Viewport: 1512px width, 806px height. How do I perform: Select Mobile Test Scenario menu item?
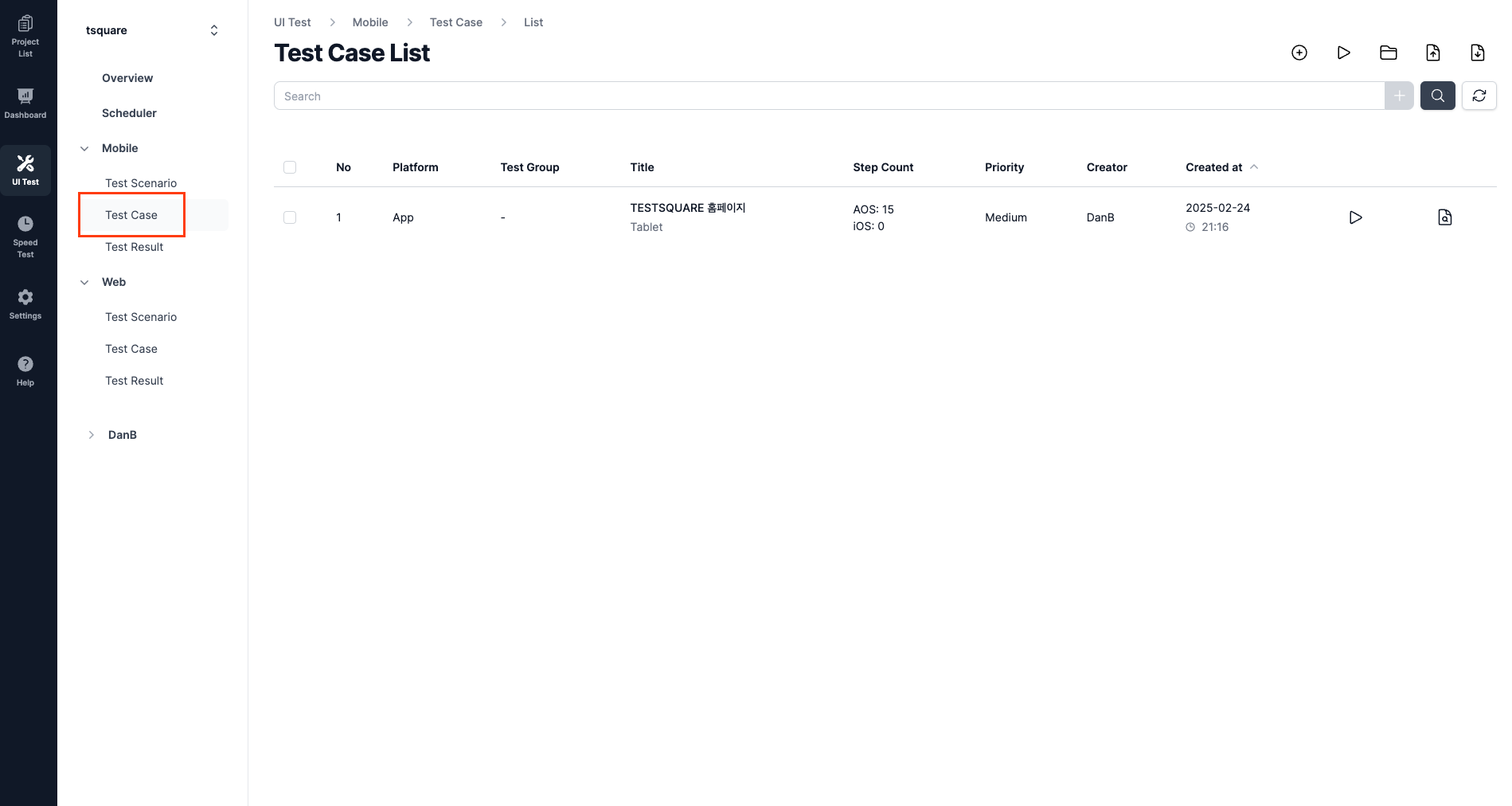click(141, 183)
